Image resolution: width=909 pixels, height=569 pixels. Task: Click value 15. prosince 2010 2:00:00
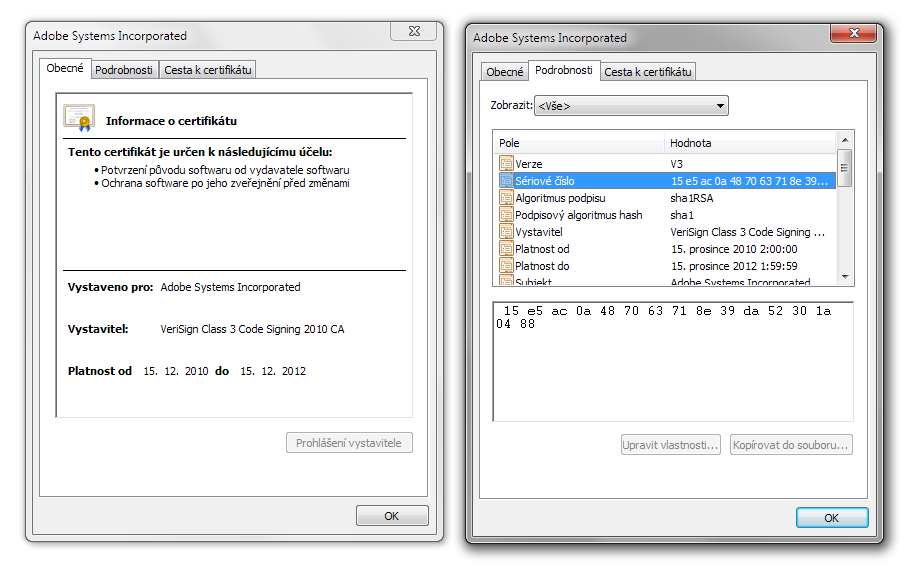click(734, 249)
